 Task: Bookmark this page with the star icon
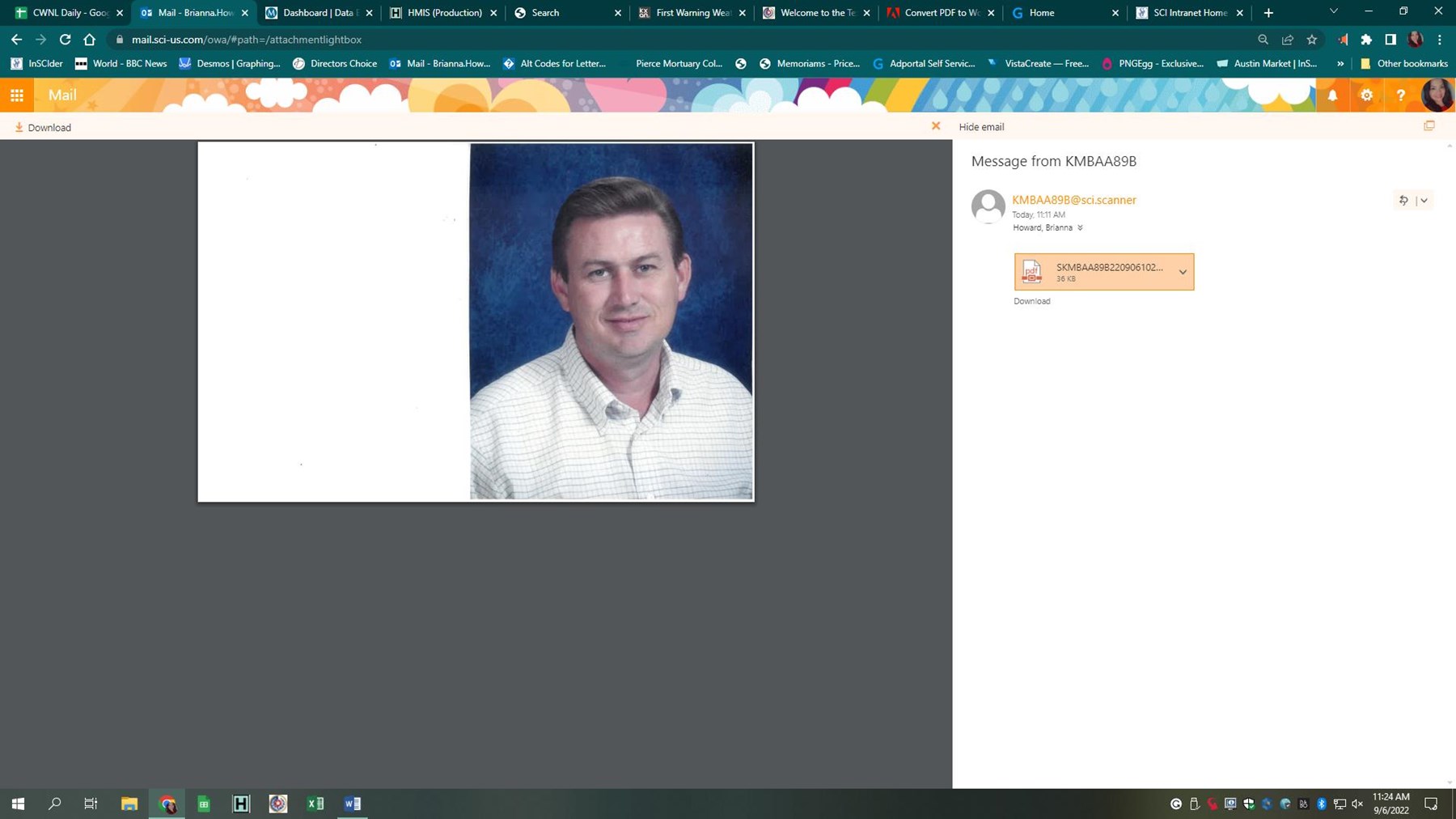tap(1312, 40)
